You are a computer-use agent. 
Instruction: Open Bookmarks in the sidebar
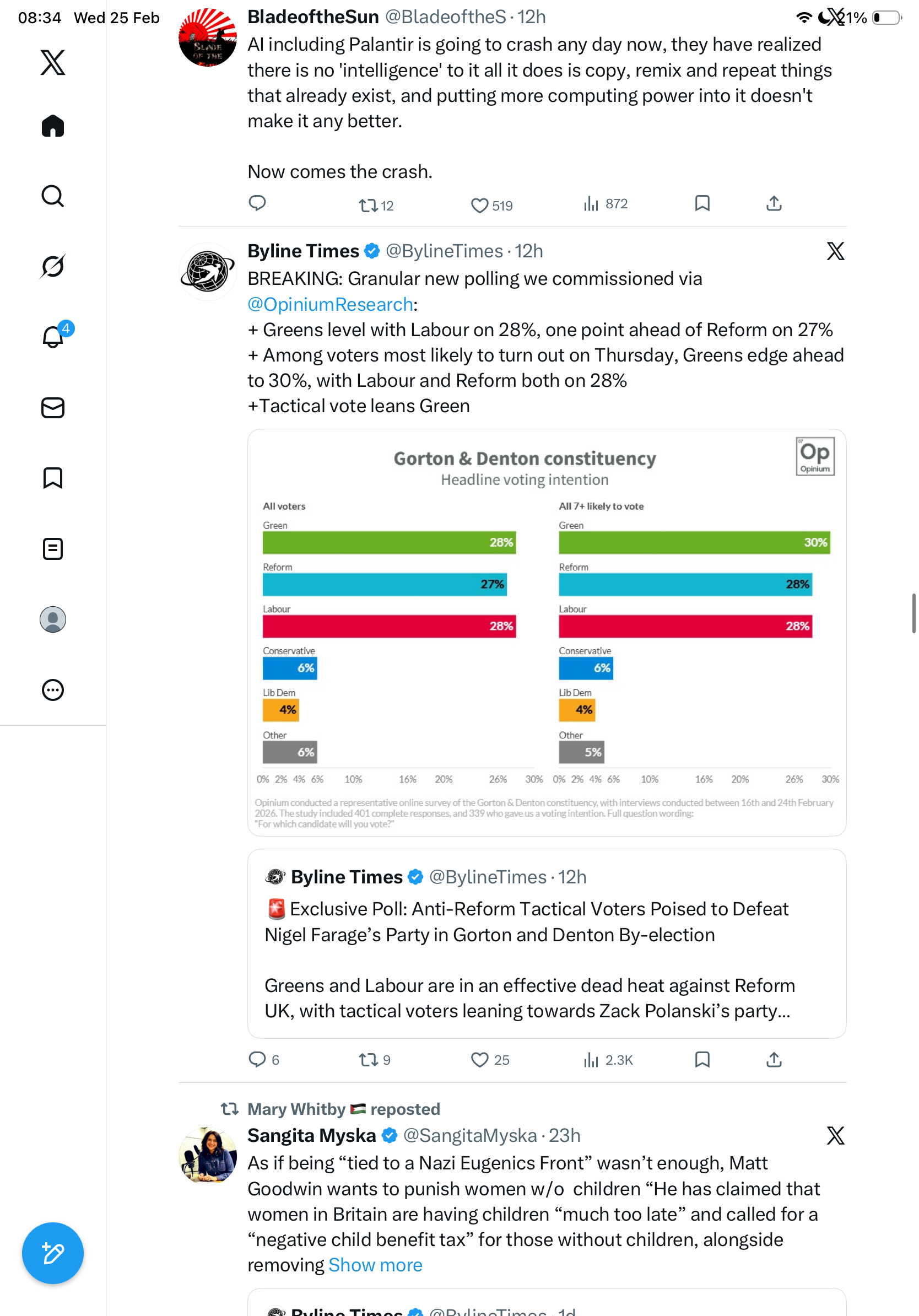point(53,478)
